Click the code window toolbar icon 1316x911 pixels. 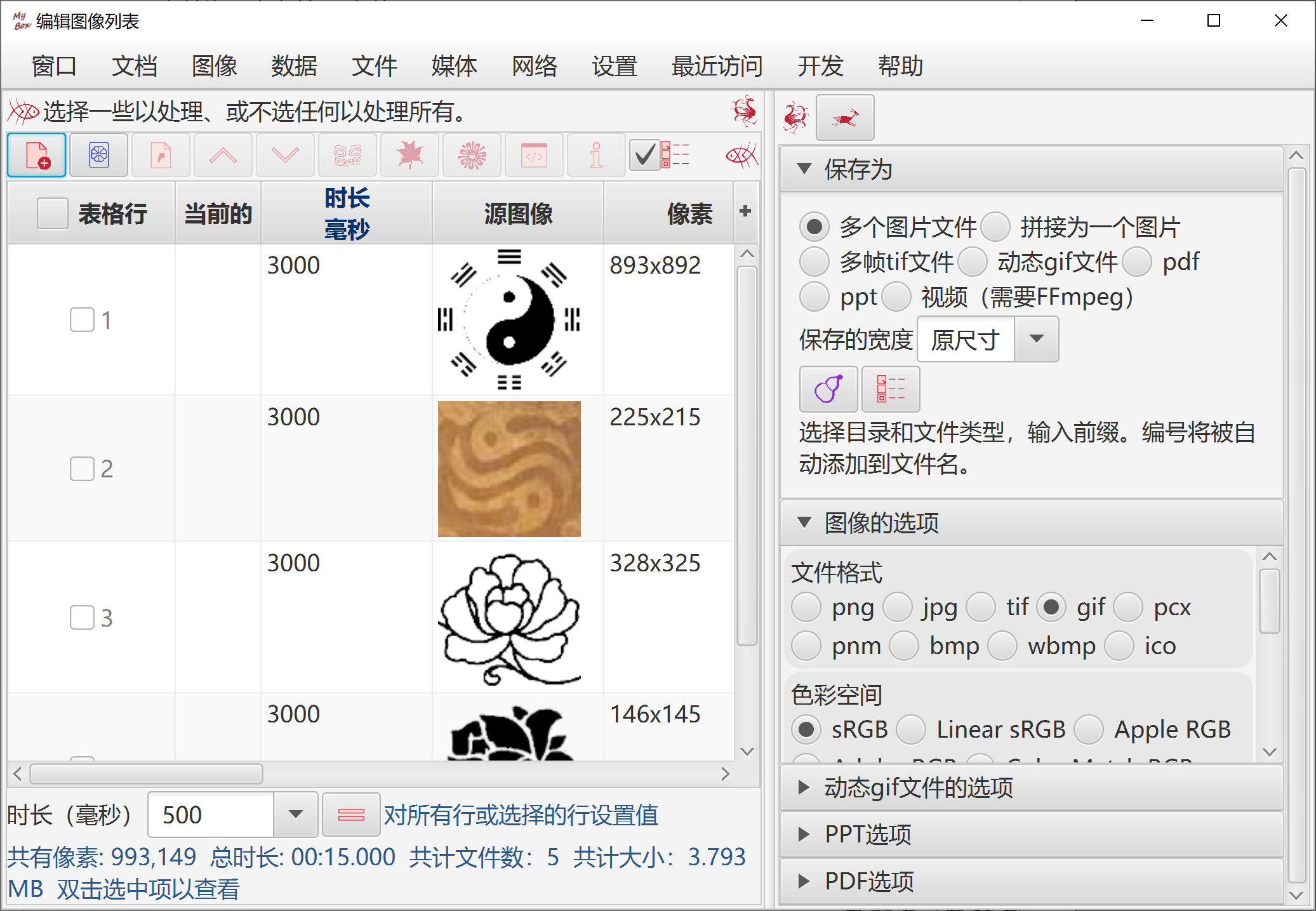tap(534, 156)
